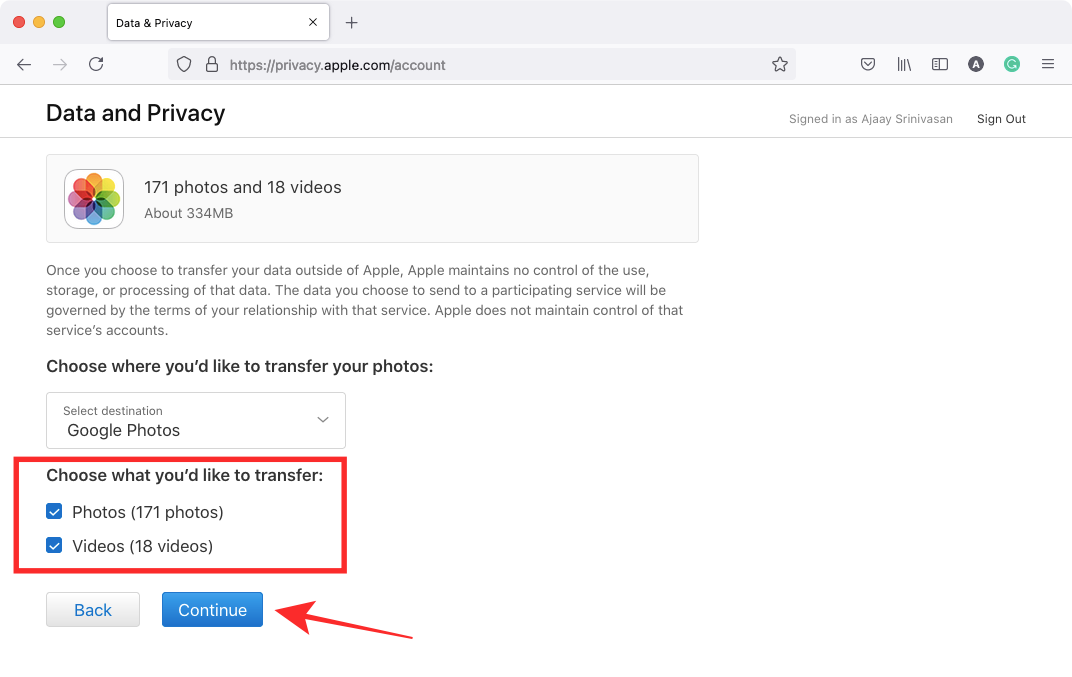
Task: Click the browser forward arrow
Action: tap(60, 64)
